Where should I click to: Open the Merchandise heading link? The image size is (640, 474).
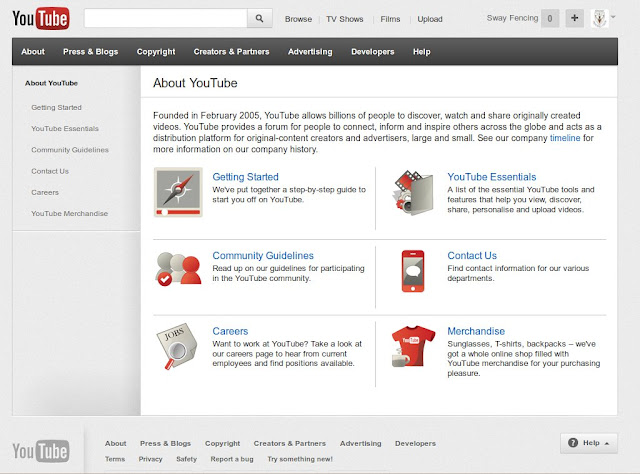point(476,331)
